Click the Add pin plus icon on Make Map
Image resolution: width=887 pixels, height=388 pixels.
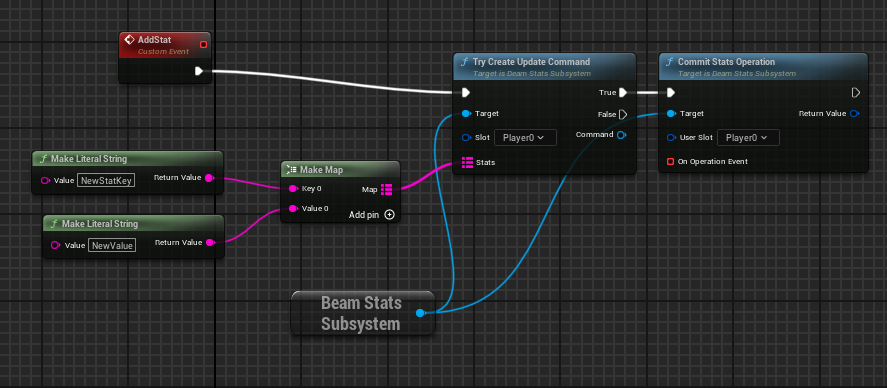(x=389, y=215)
